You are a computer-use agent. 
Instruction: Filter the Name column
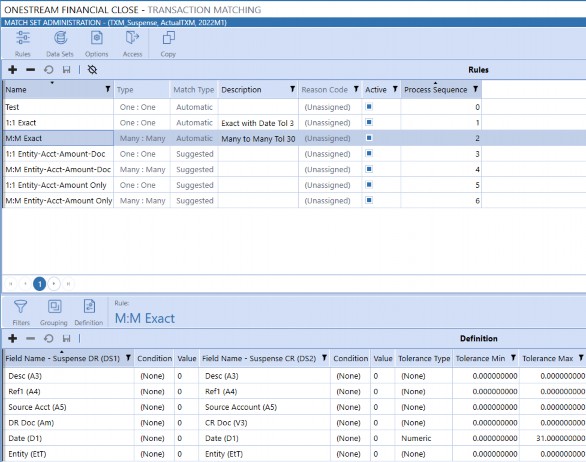tap(108, 89)
